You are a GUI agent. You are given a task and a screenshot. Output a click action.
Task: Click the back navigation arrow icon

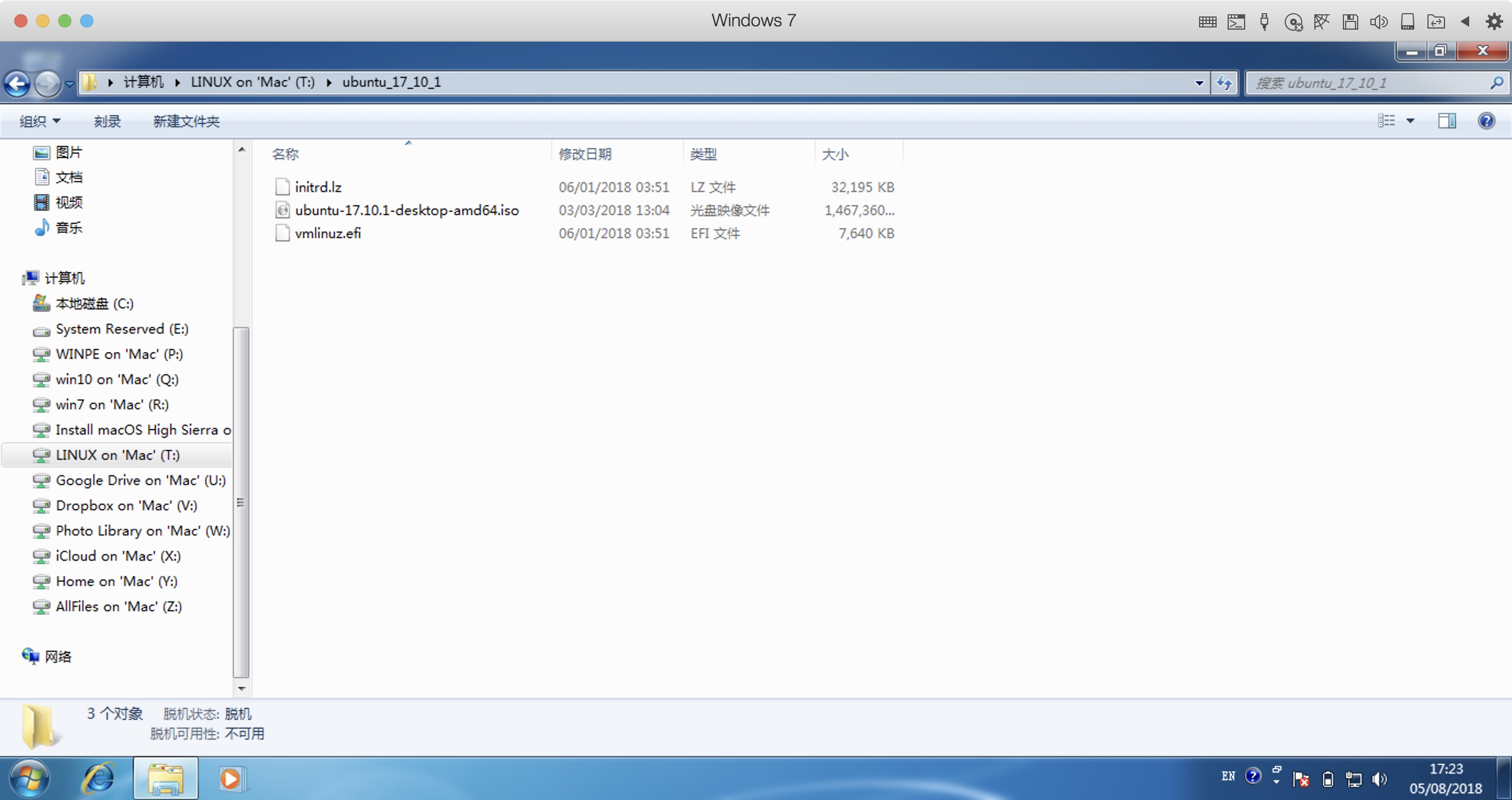point(18,83)
